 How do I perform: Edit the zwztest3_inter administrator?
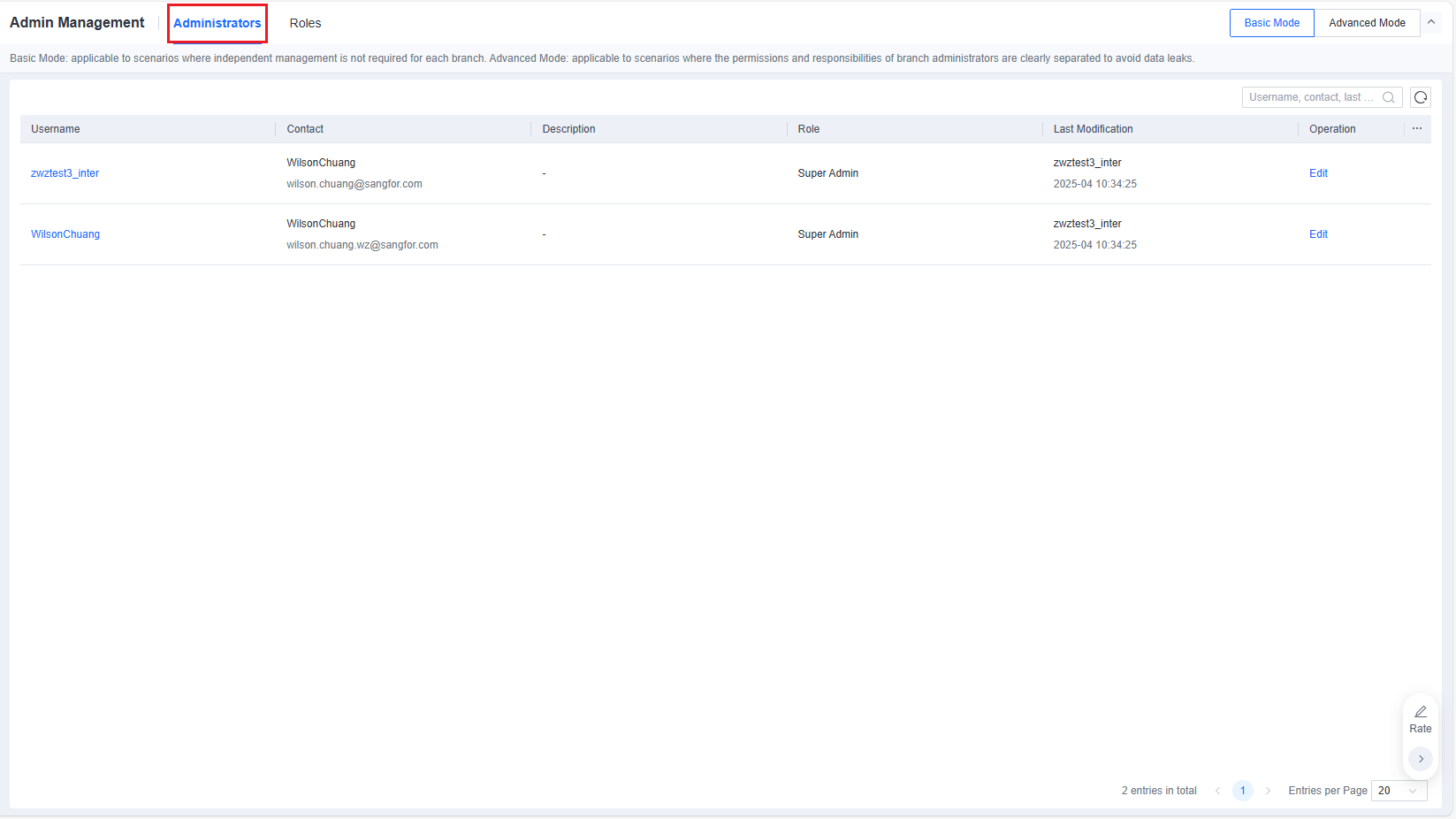click(1318, 173)
